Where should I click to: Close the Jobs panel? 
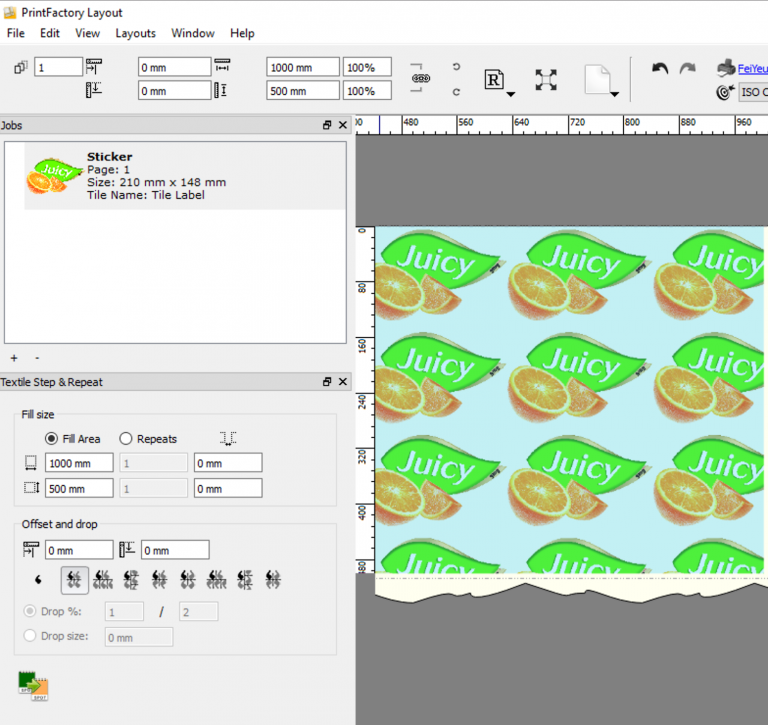pos(343,125)
